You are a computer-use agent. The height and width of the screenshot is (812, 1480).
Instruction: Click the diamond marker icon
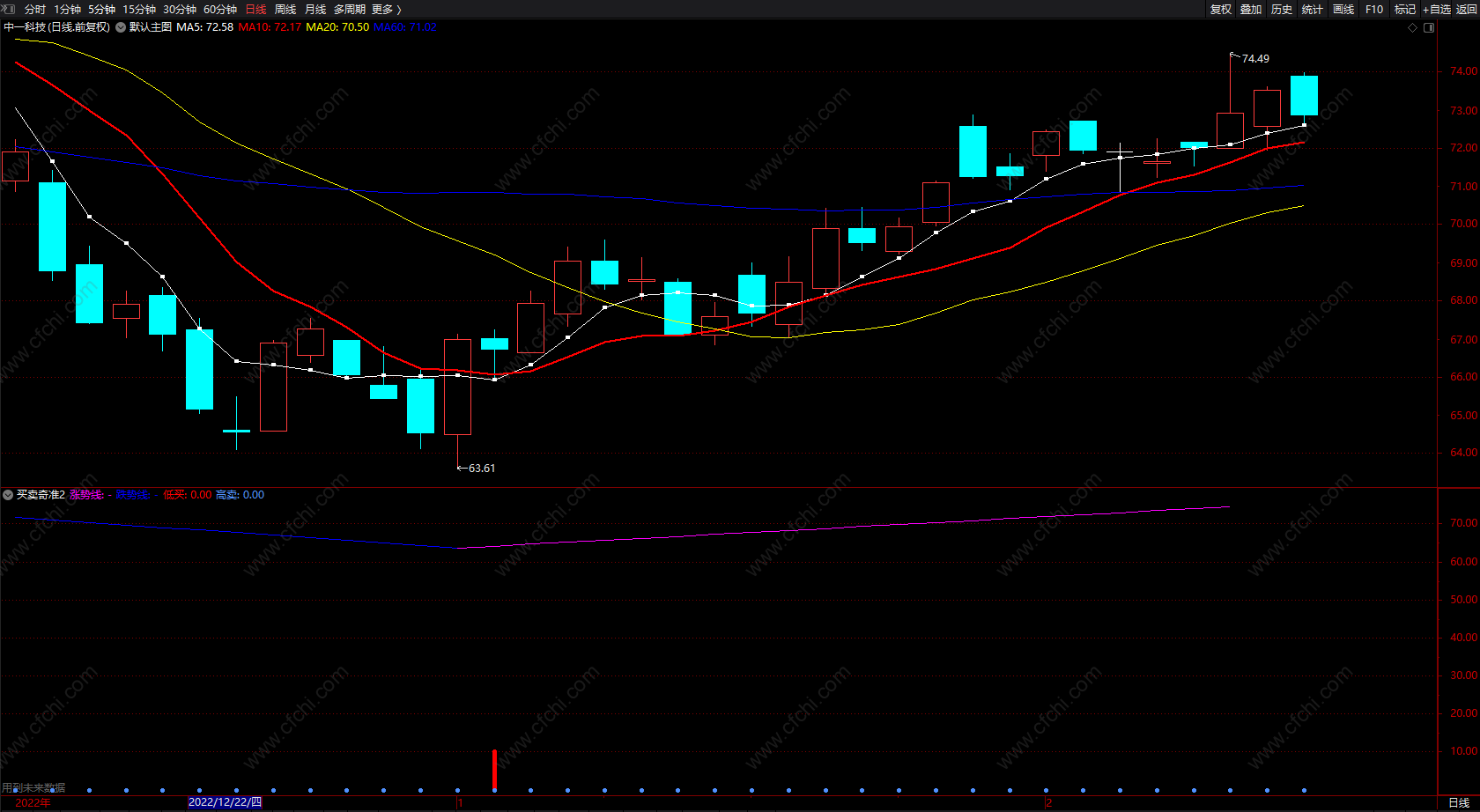click(1413, 27)
